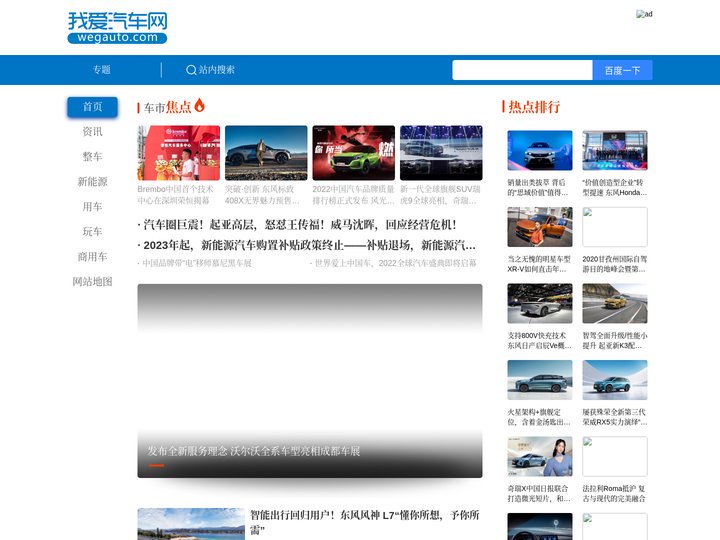720x540 pixels.
Task: Open the link 世界爱上中国车，2022全球汽车盛典
Action: click(394, 263)
